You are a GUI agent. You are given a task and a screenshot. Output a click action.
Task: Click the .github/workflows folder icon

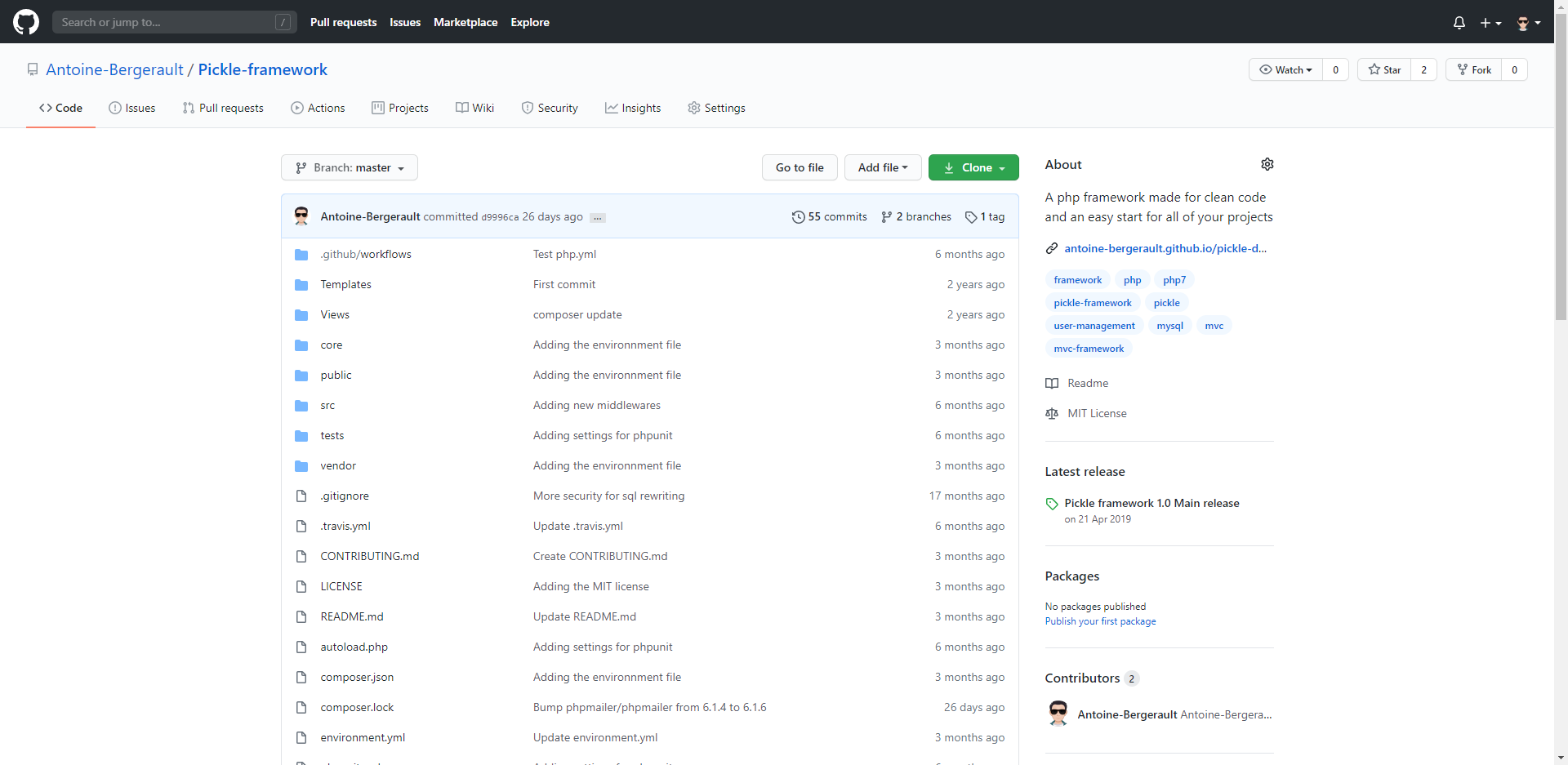click(301, 255)
